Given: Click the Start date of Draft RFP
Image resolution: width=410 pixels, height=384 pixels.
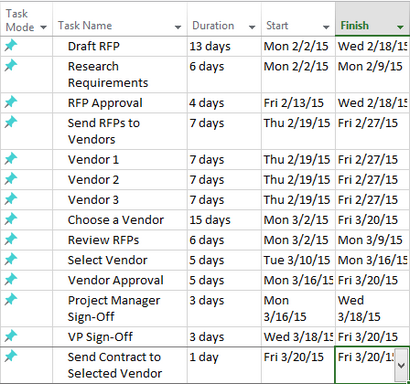Looking at the screenshot, I should tap(298, 46).
